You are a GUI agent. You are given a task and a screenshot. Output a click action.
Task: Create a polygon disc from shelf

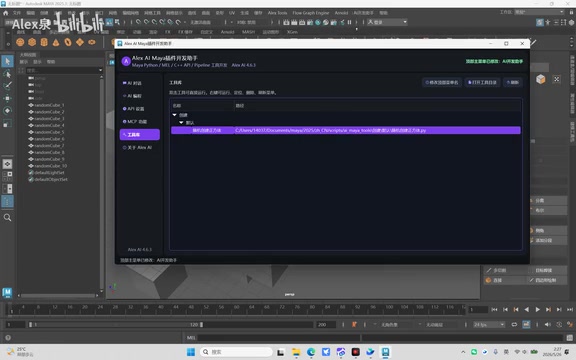(91, 42)
